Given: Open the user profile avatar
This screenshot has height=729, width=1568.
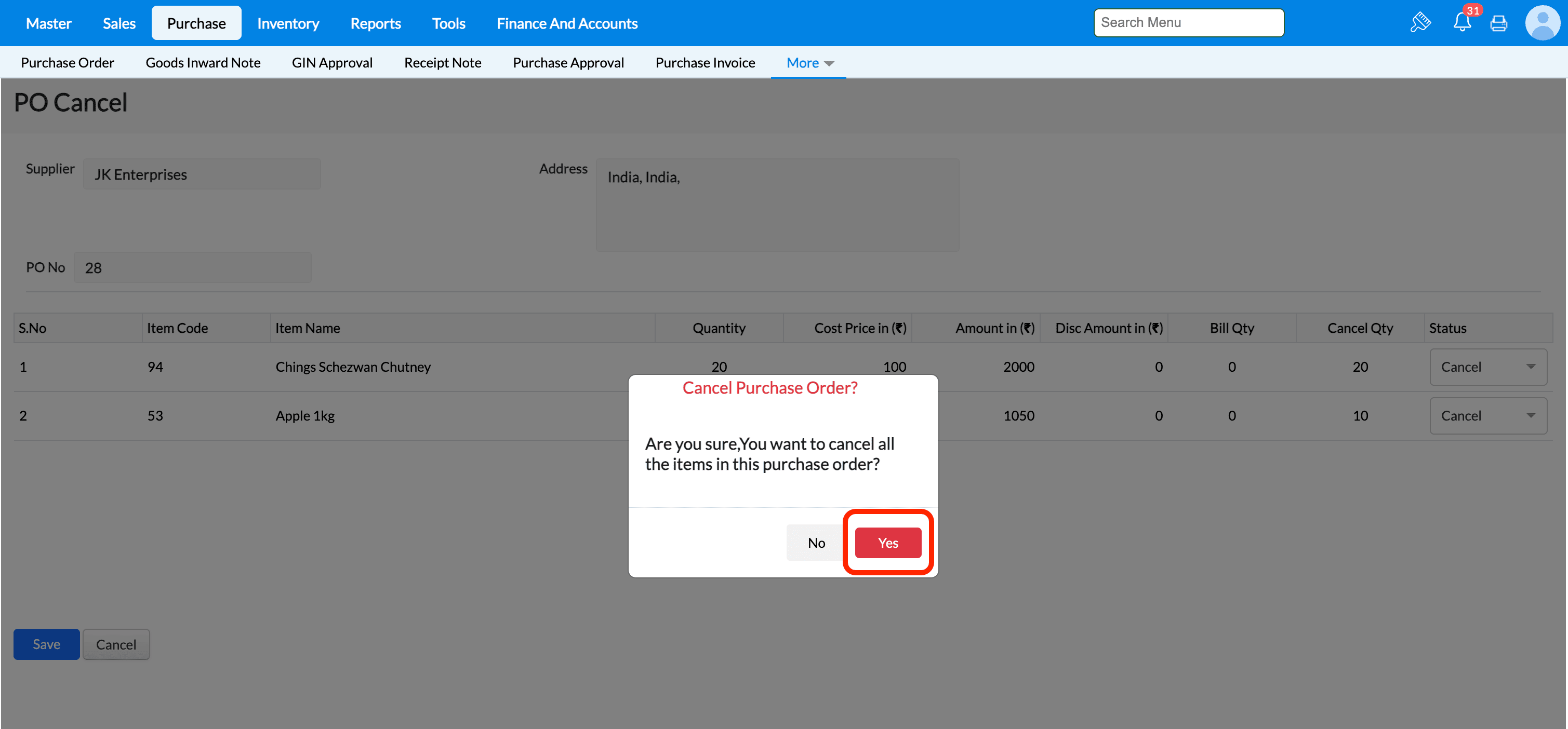Looking at the screenshot, I should click(x=1543, y=23).
